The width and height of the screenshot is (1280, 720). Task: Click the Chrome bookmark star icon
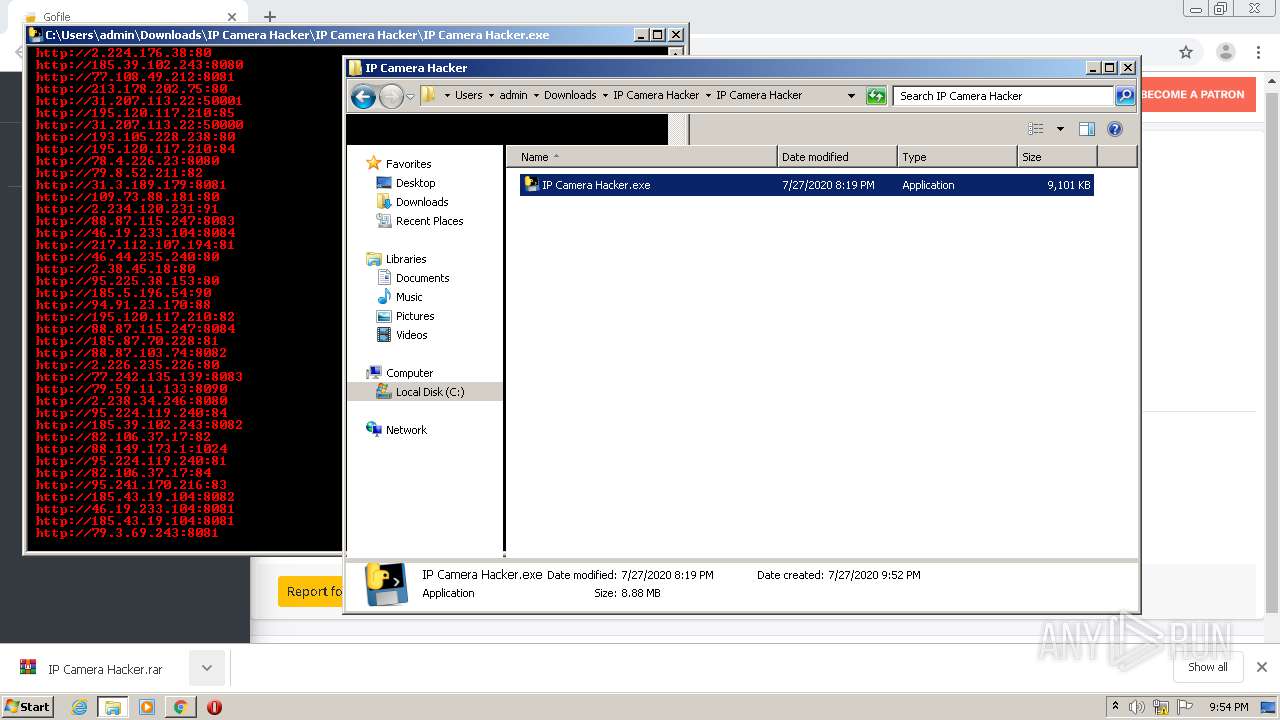click(x=1186, y=52)
